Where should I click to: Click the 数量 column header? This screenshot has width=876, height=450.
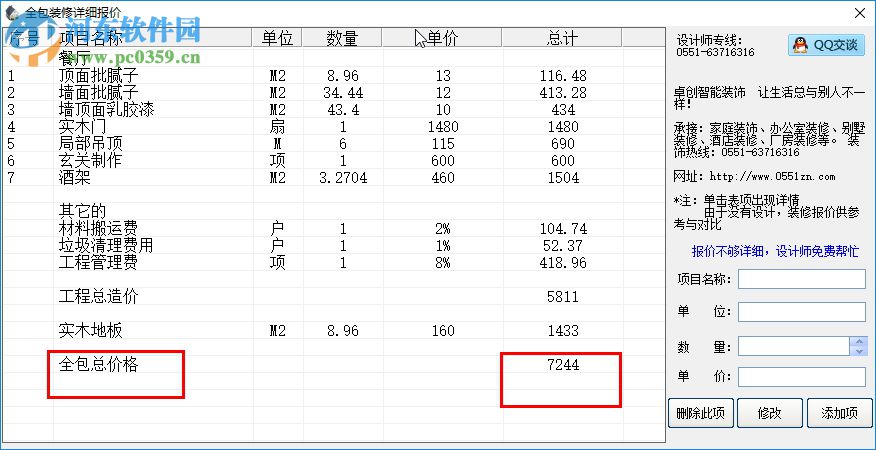[342, 38]
